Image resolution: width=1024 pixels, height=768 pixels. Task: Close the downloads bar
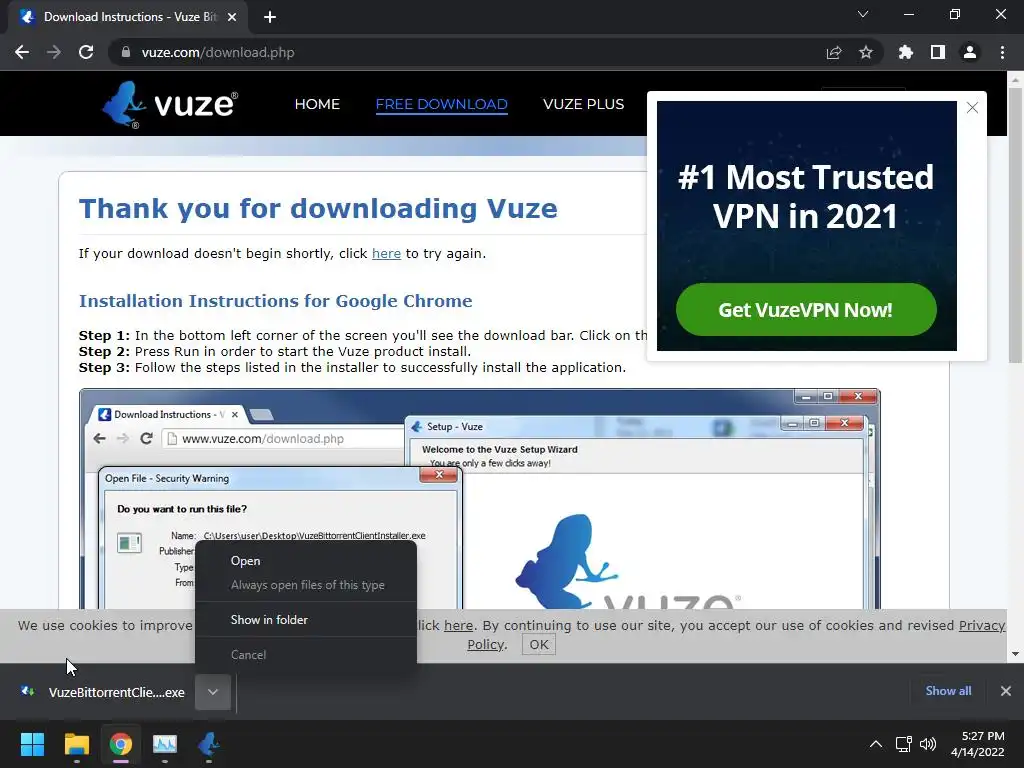pos(1006,691)
